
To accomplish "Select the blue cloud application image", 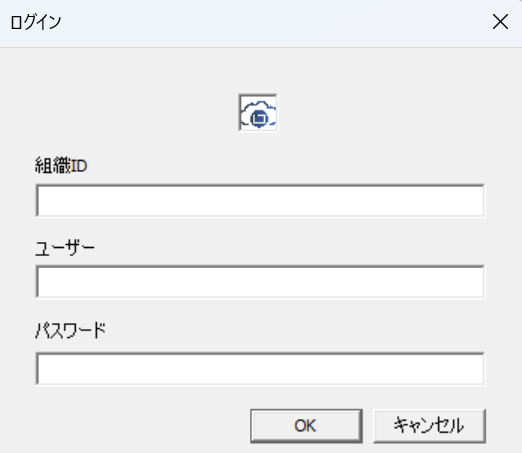I will 258,113.
